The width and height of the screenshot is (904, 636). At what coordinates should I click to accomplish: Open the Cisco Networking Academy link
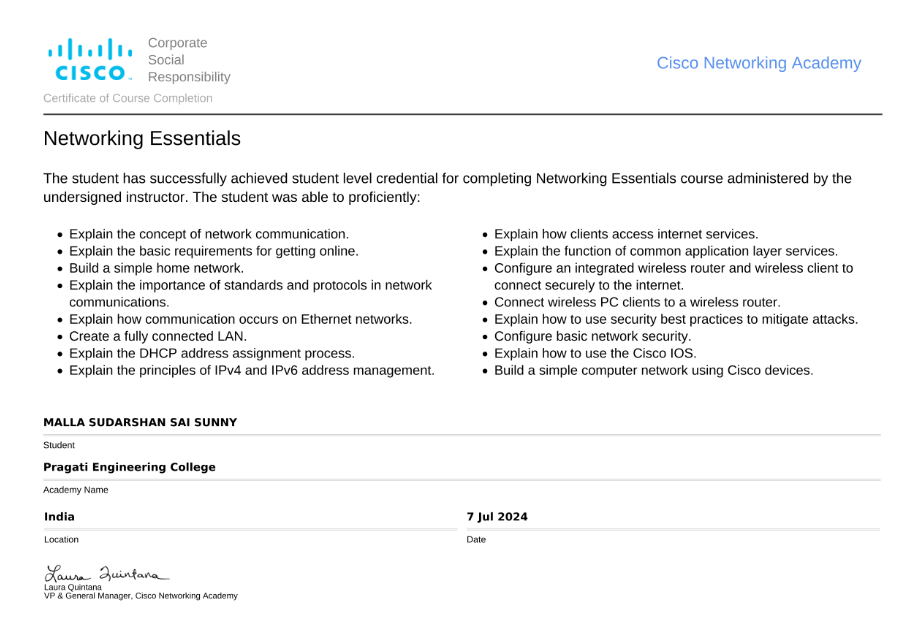click(758, 63)
